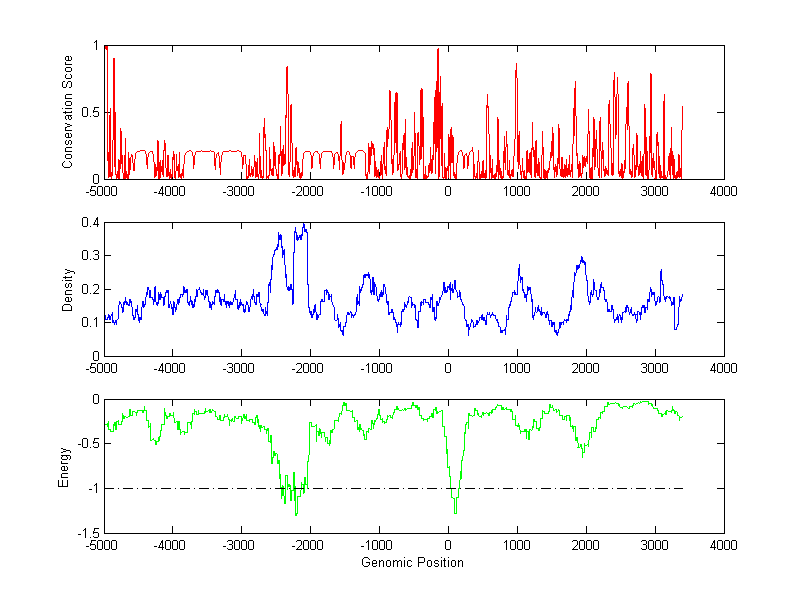Select the blue density peak near 2000
This screenshot has width=800, height=599.
(x=581, y=259)
